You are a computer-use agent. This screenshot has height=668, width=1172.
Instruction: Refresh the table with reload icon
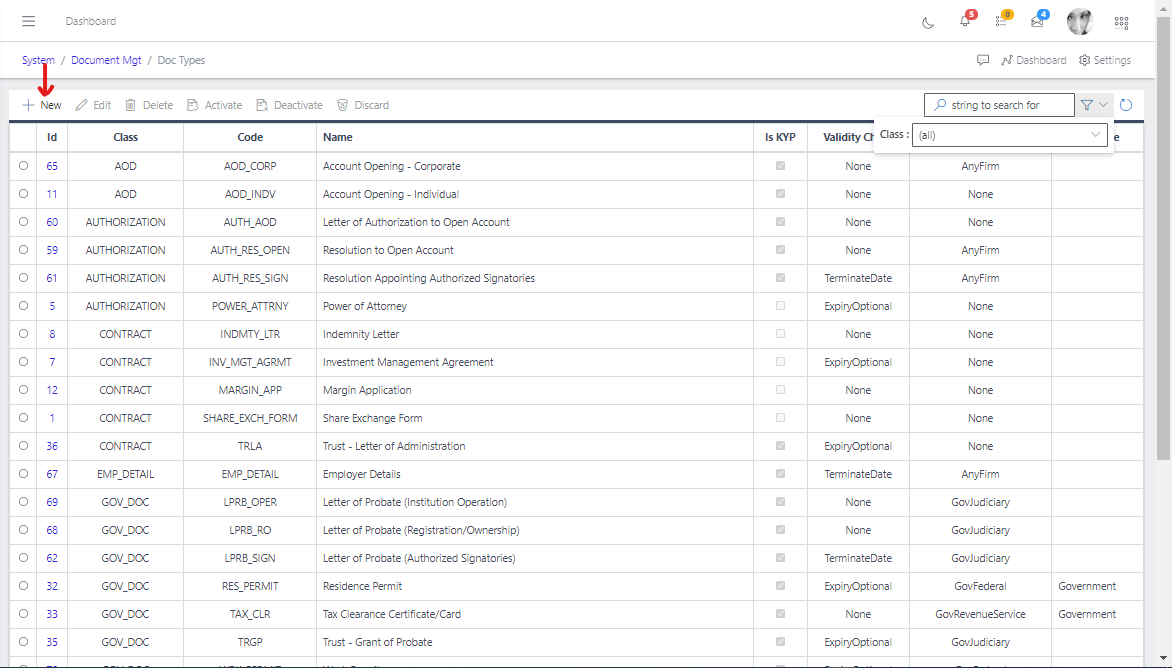tap(1126, 105)
